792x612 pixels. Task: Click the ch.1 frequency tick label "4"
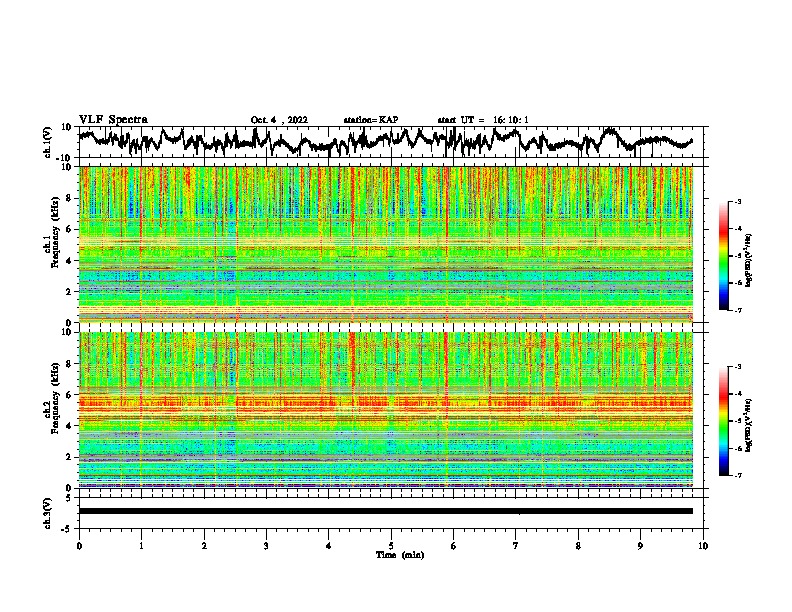(70, 261)
